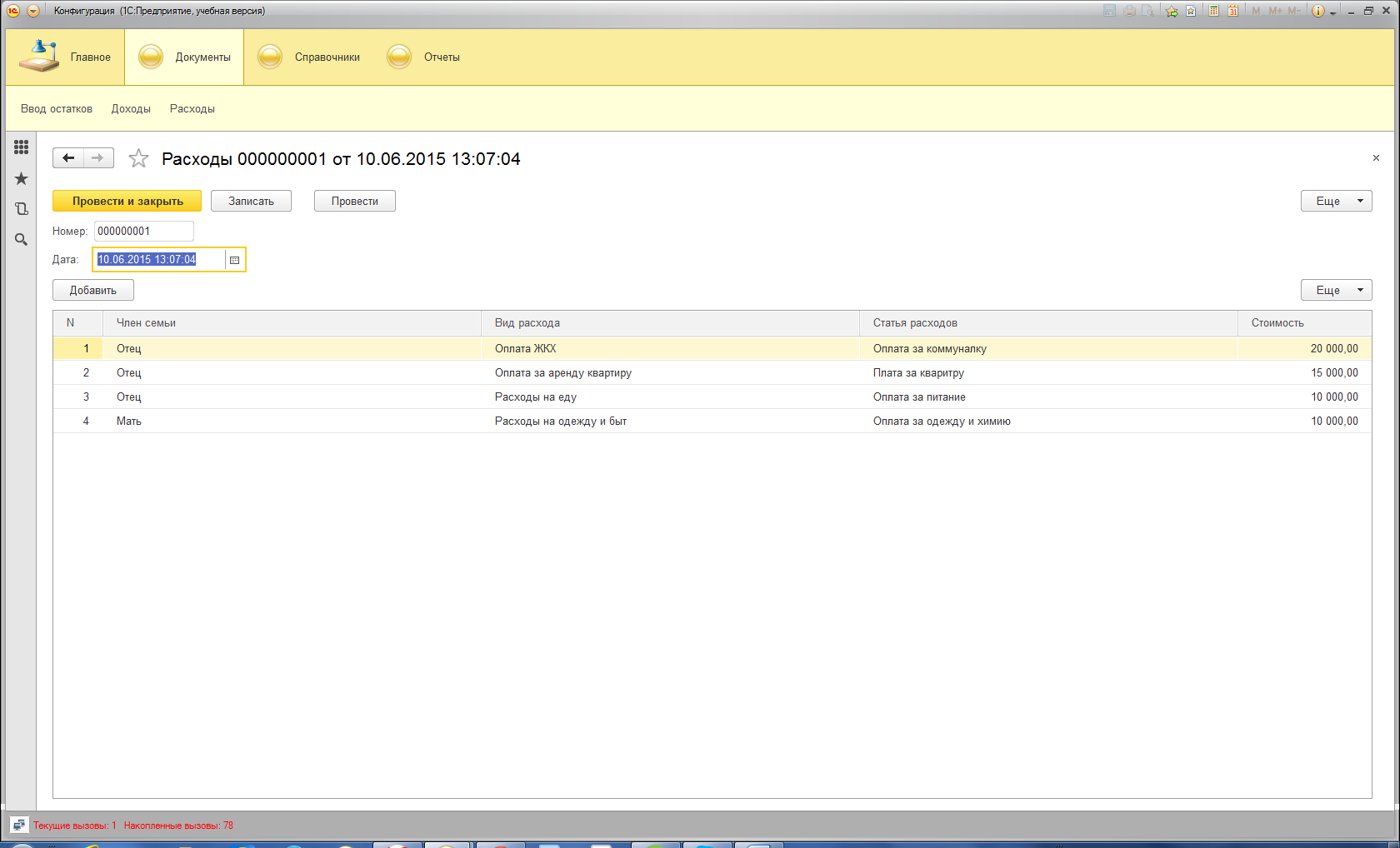Image resolution: width=1400 pixels, height=848 pixels.
Task: Click the Записать button
Action: point(251,201)
